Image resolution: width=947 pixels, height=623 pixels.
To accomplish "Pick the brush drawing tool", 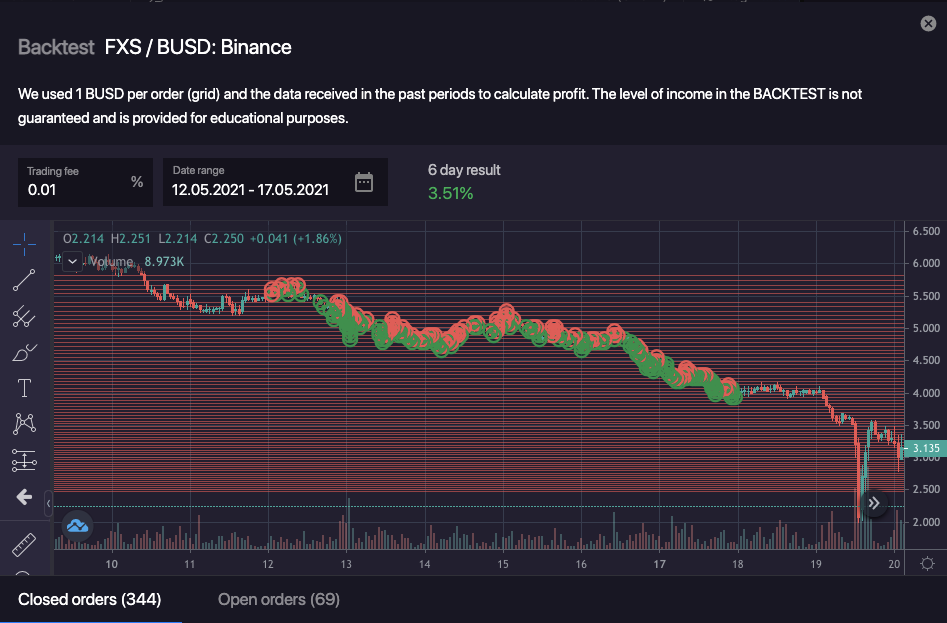I will 24,352.
